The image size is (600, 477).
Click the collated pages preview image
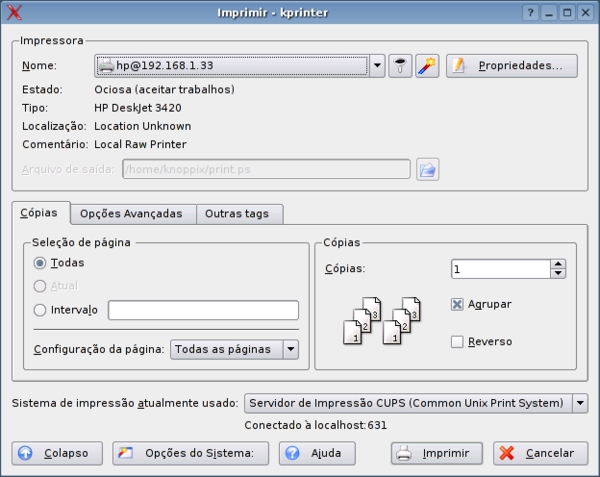(x=382, y=321)
